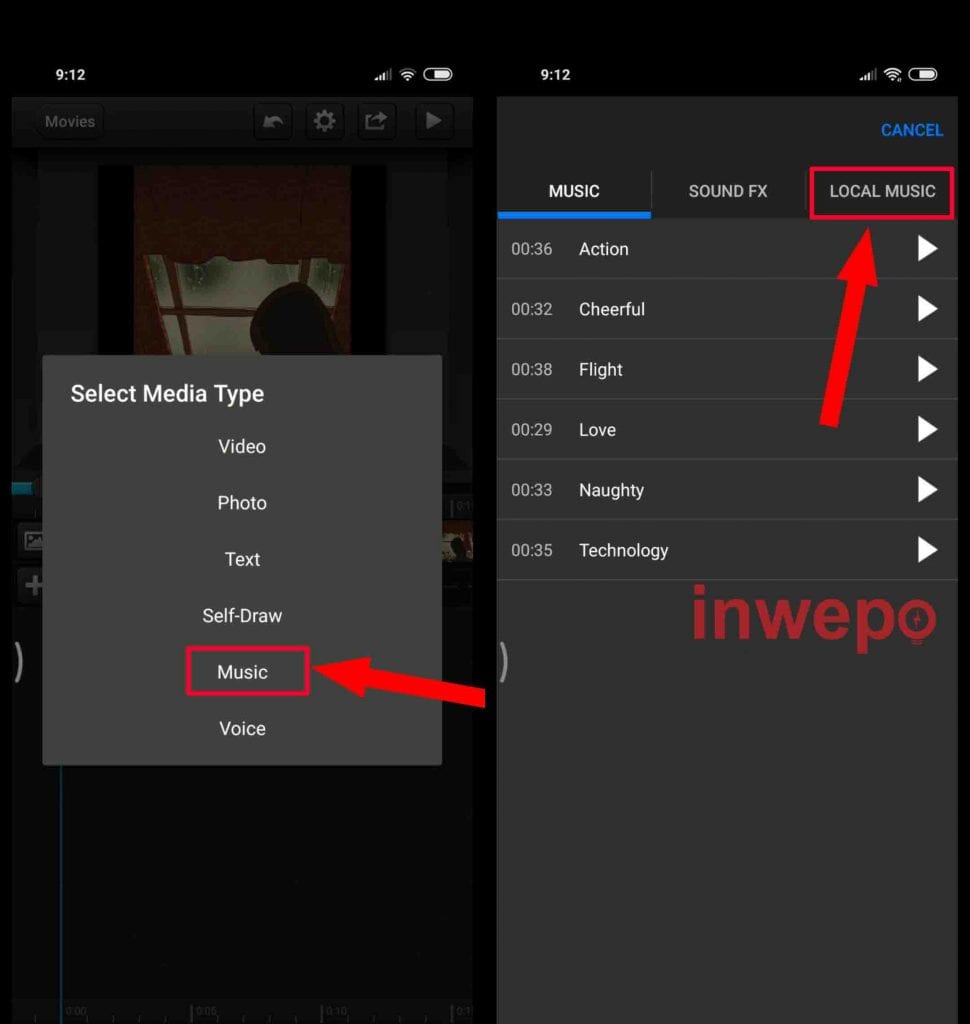Select the Self-Draw option
Viewport: 970px width, 1024px height.
click(242, 616)
